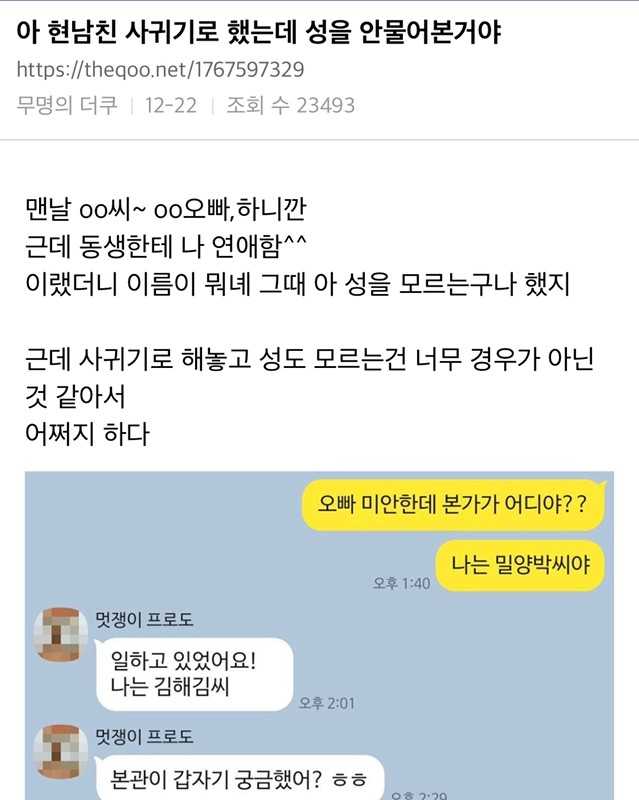The image size is (639, 800).
Task: Click the timestamp 오후 1:40
Action: [x=402, y=583]
